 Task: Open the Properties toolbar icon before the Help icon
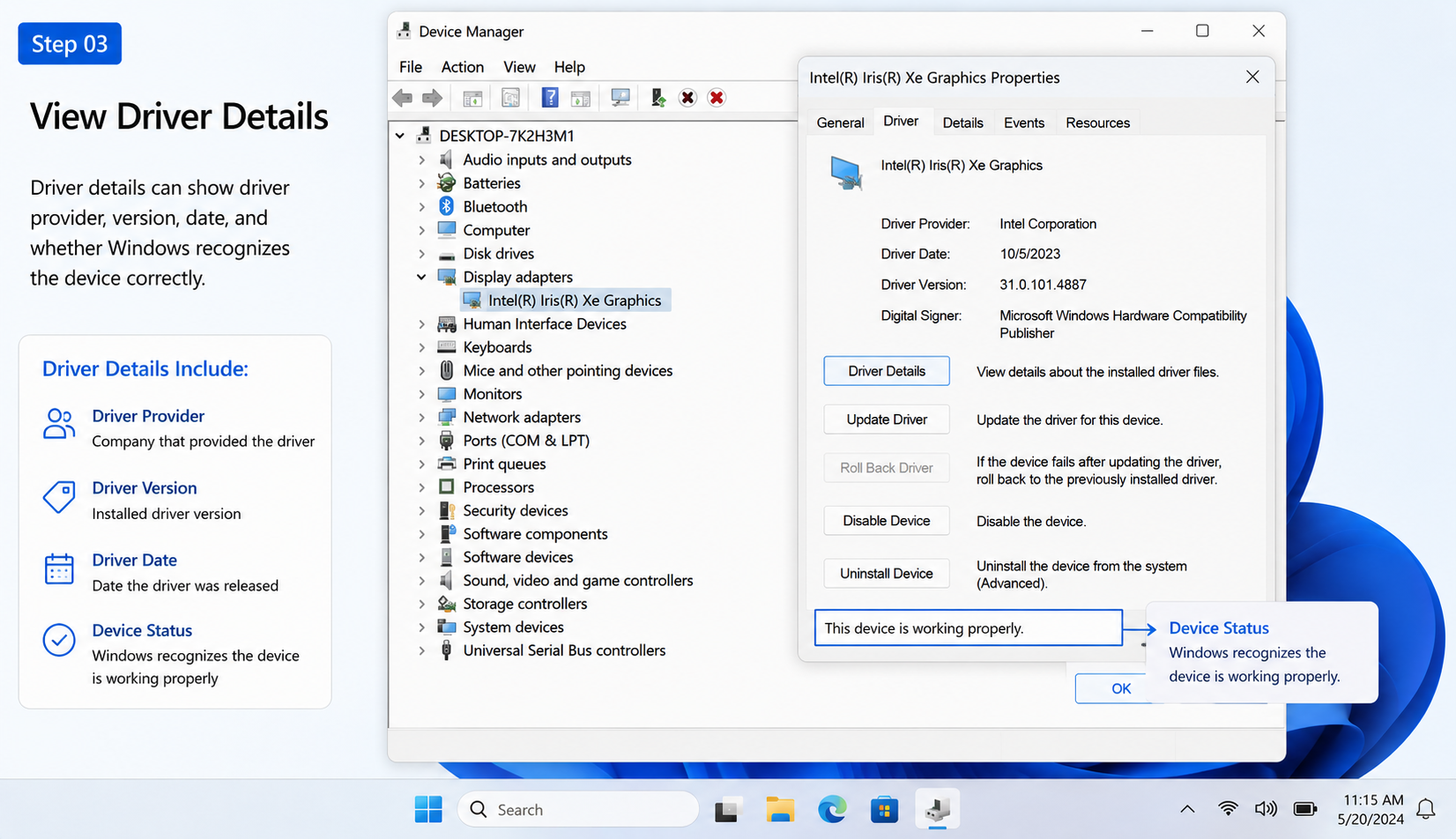(510, 98)
